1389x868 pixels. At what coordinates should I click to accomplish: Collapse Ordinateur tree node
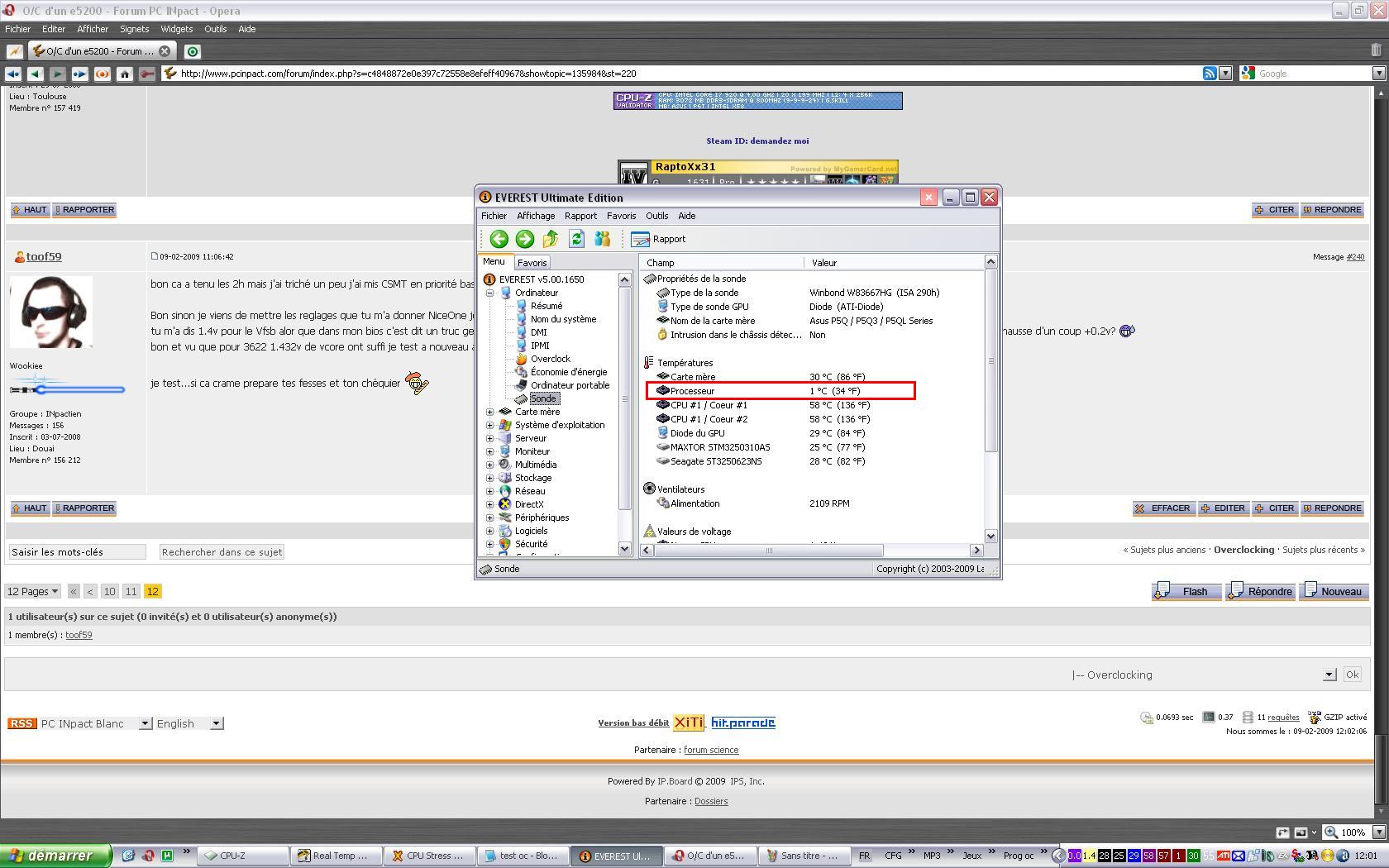pyautogui.click(x=489, y=293)
